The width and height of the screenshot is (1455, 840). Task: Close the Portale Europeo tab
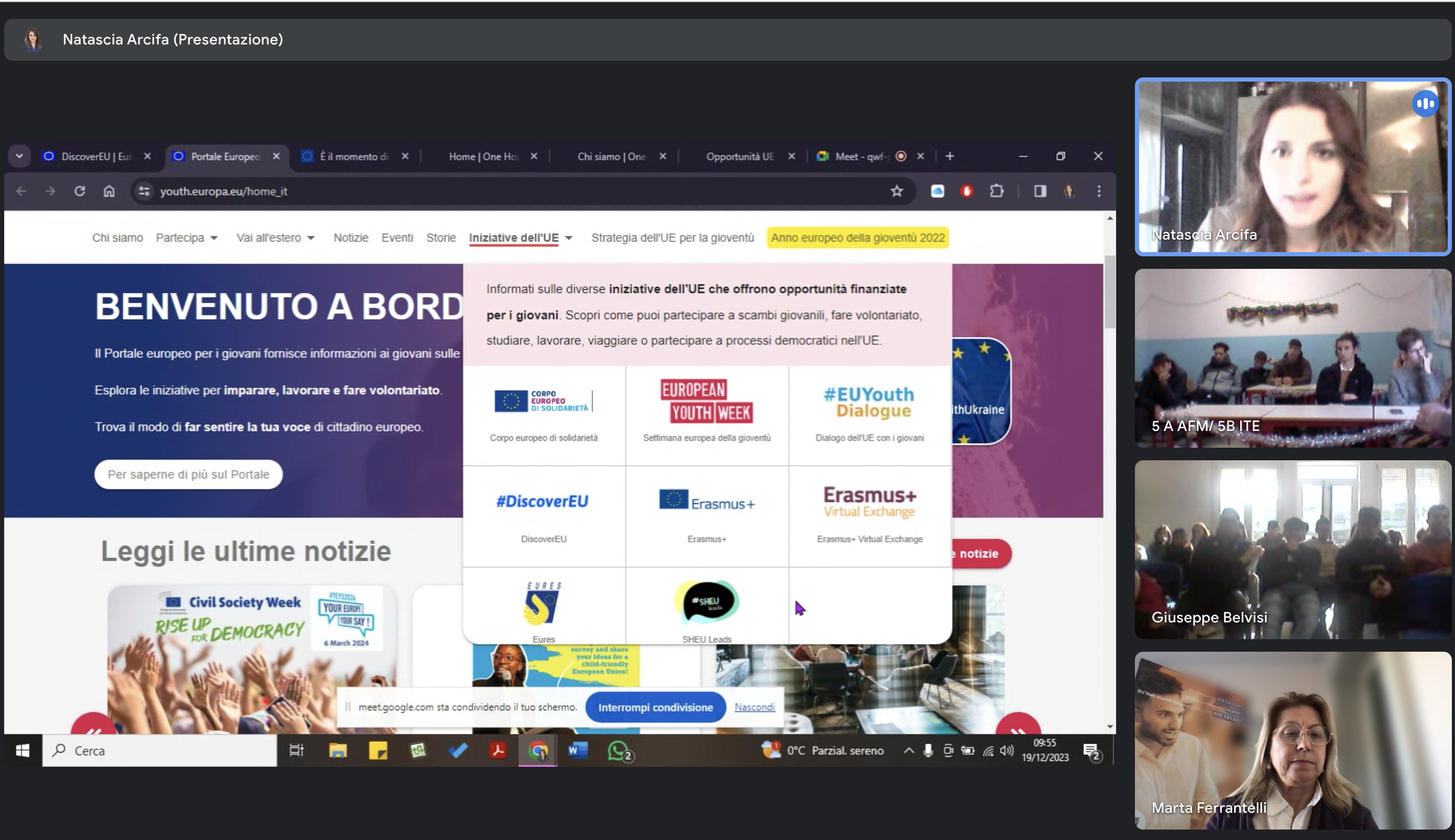(276, 156)
